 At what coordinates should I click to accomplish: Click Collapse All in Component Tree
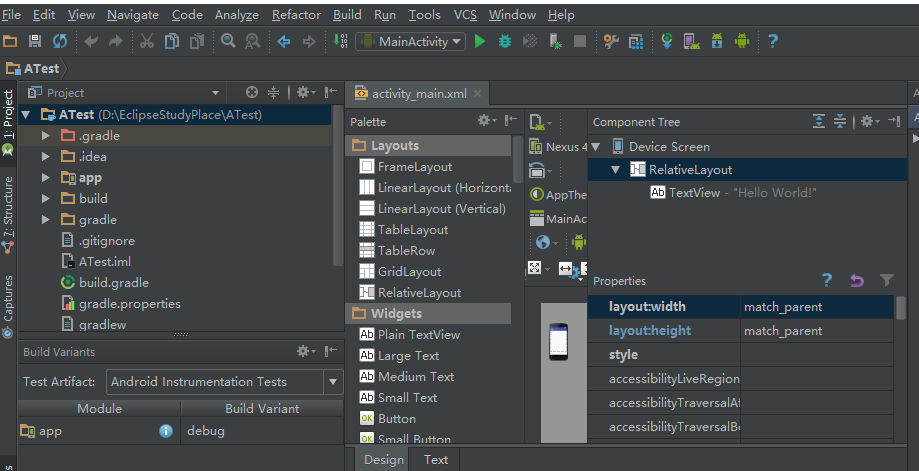tap(840, 121)
